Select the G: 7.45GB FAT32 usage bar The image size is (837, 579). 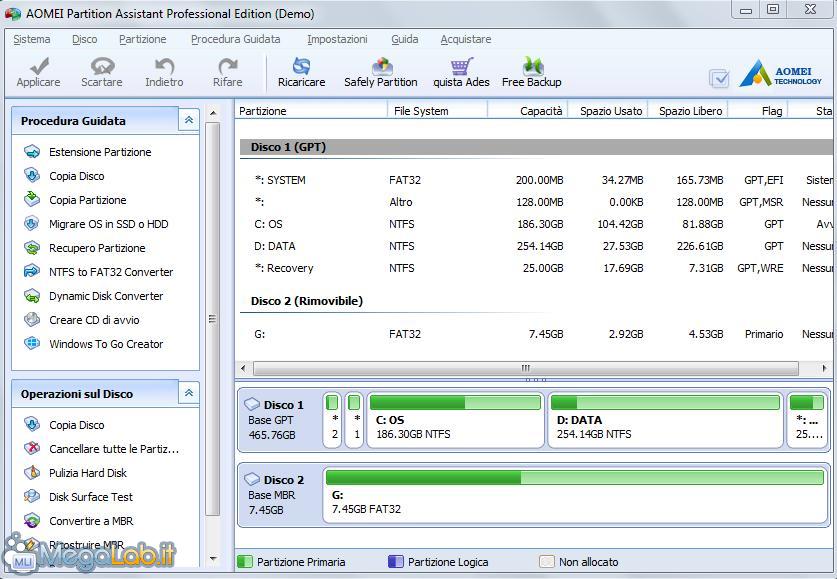click(x=574, y=477)
